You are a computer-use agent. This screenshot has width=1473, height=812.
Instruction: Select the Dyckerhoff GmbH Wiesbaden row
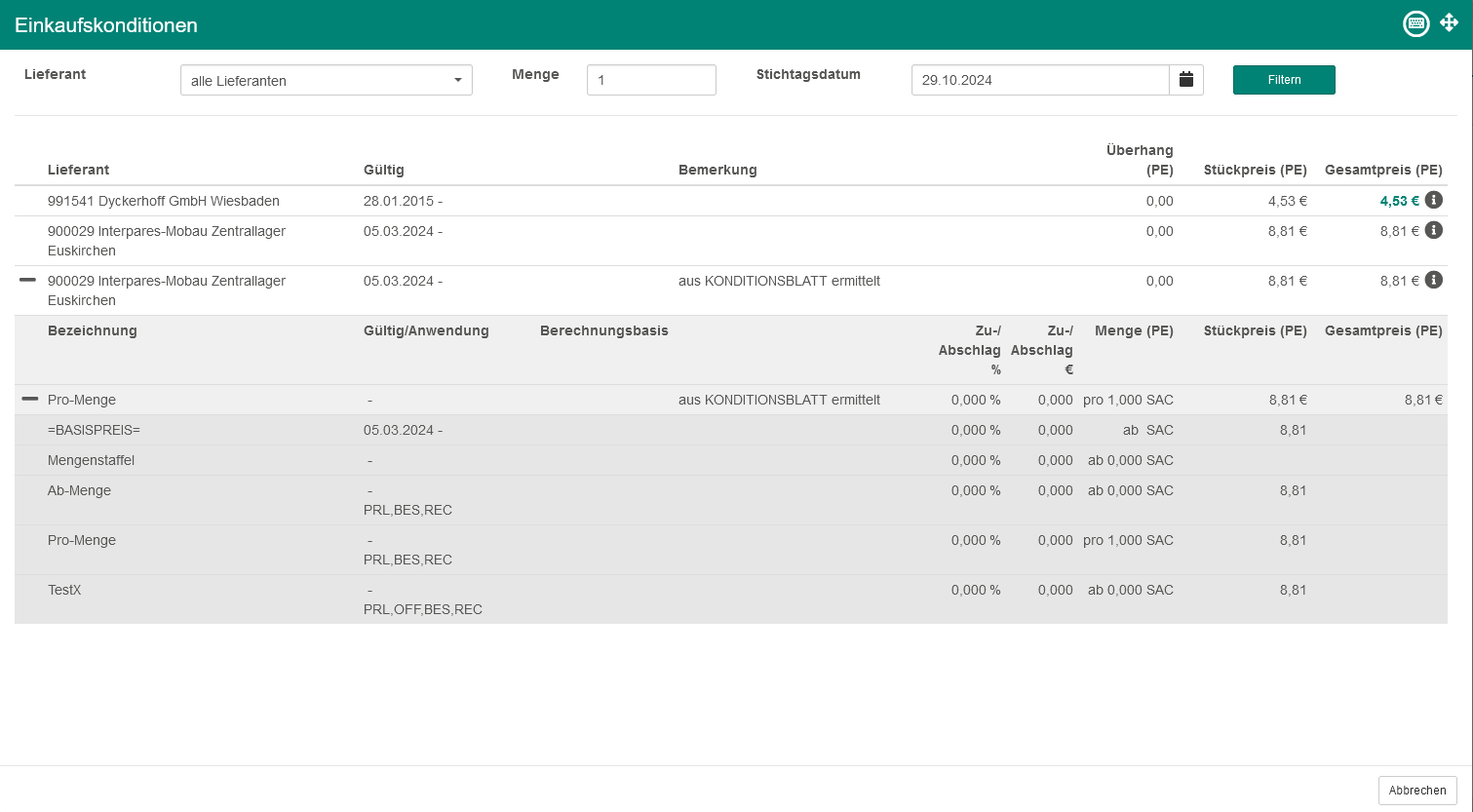164,201
